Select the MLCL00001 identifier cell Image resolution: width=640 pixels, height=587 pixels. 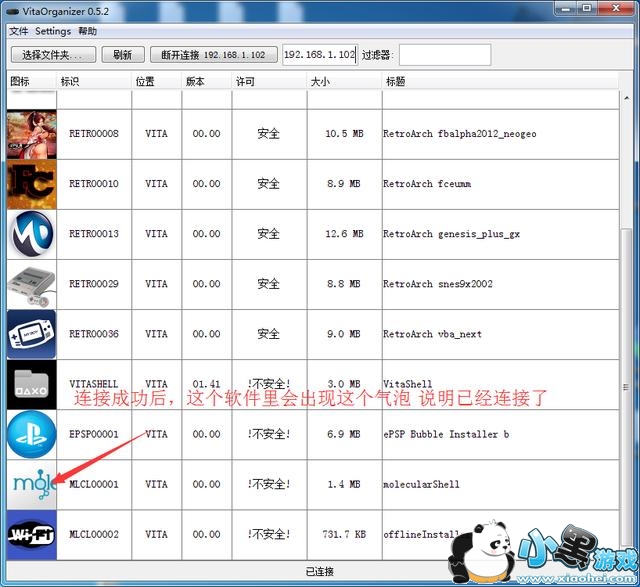pyautogui.click(x=94, y=485)
